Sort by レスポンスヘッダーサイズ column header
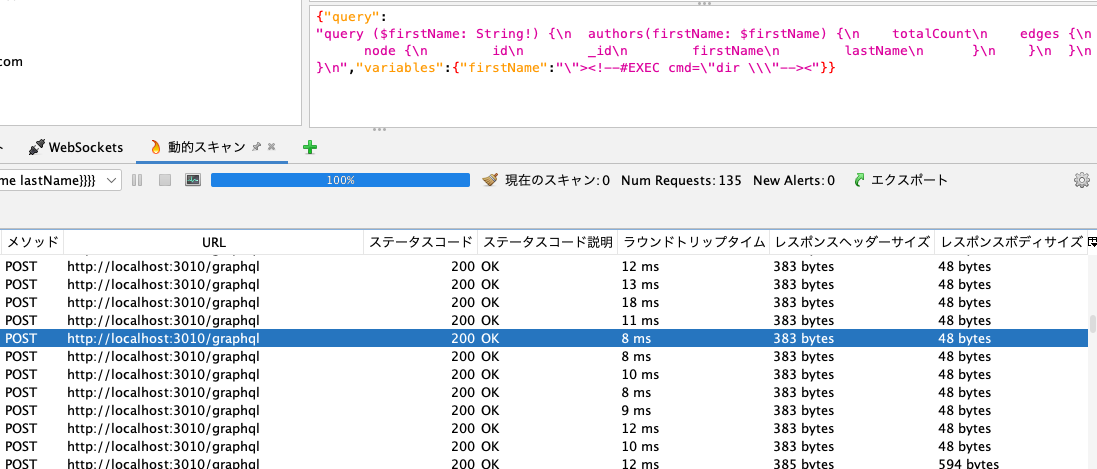 pyautogui.click(x=851, y=243)
